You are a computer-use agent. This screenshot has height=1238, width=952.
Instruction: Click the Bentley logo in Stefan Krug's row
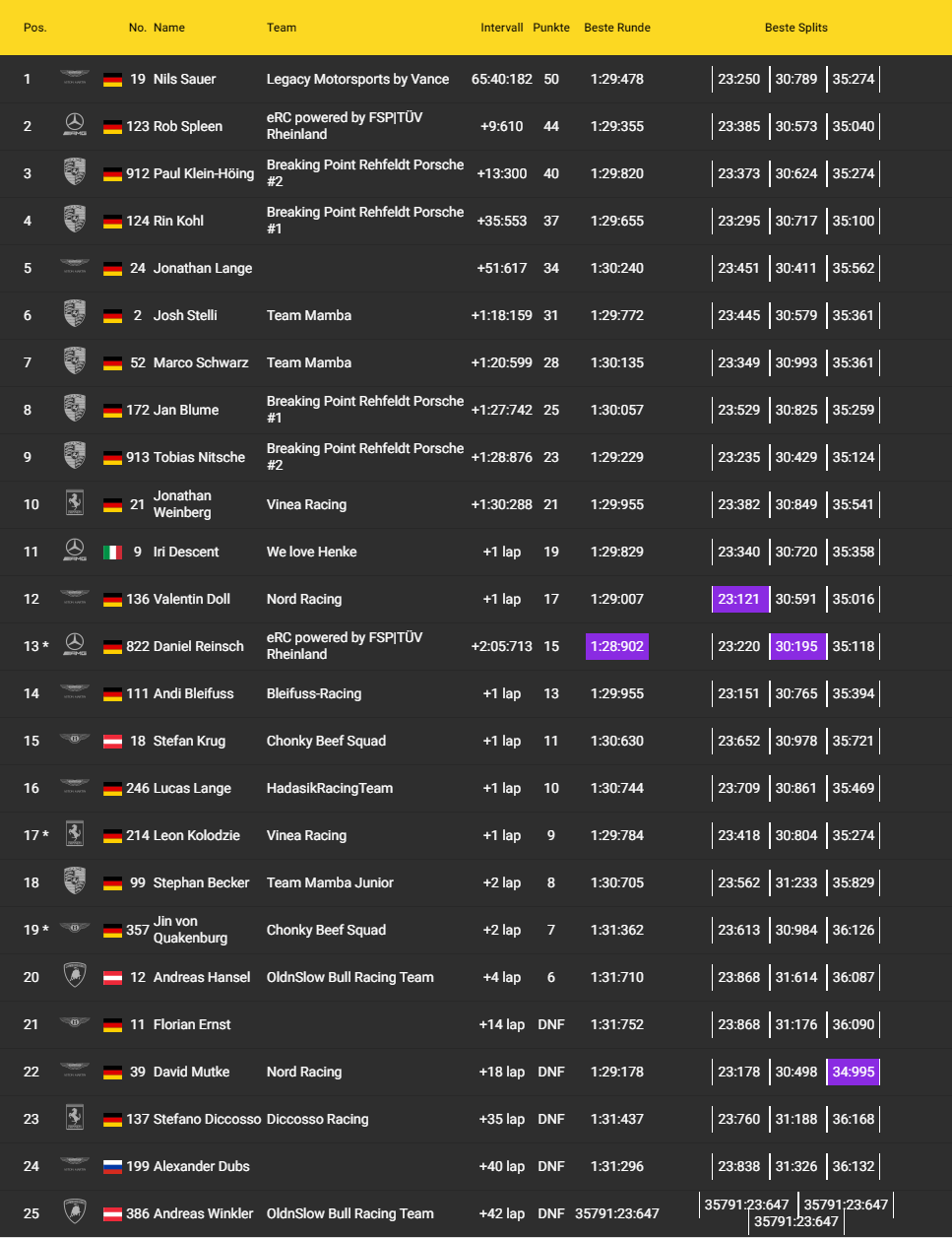pos(75,740)
